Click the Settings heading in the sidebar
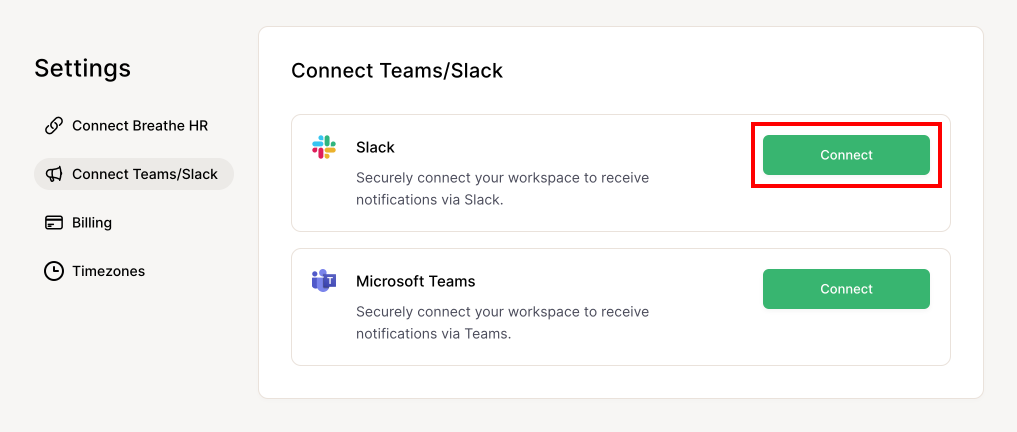 pyautogui.click(x=82, y=68)
